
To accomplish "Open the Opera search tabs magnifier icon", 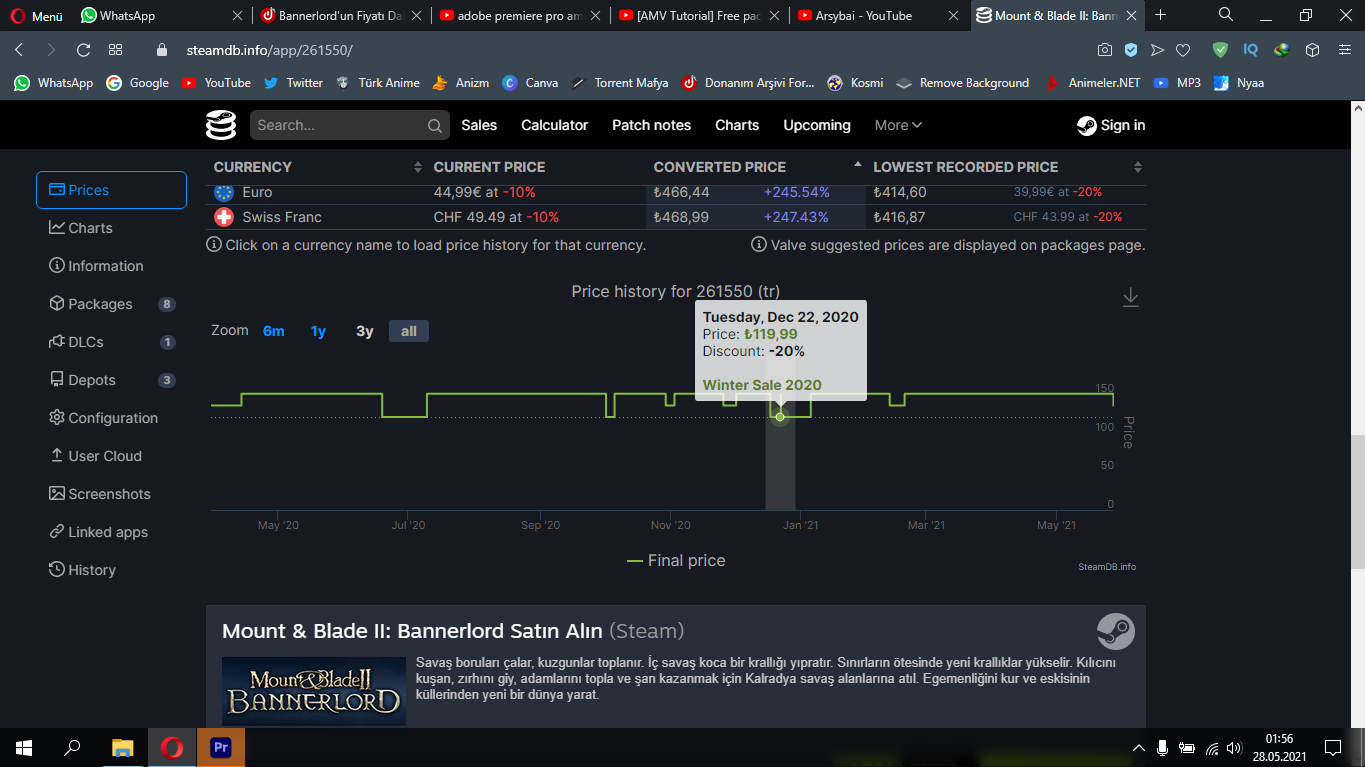I will tap(1226, 15).
